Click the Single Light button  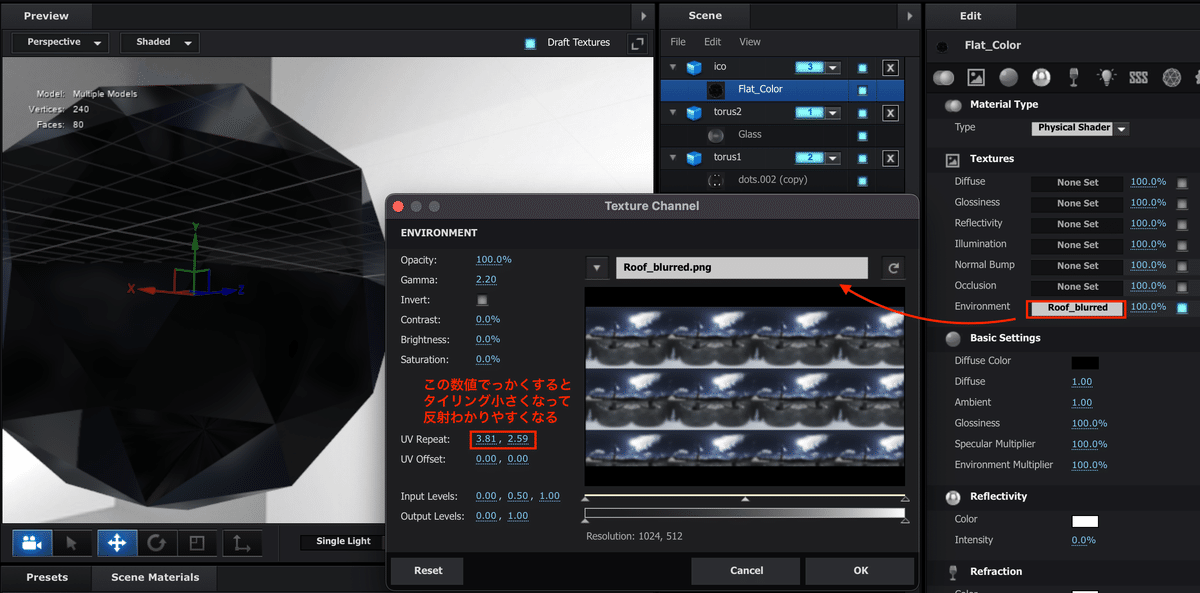(x=343, y=542)
